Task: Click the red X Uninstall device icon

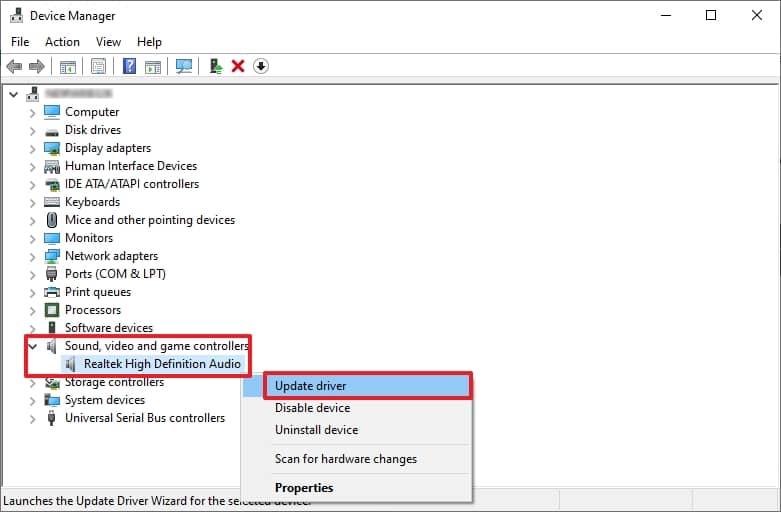Action: 238,66
